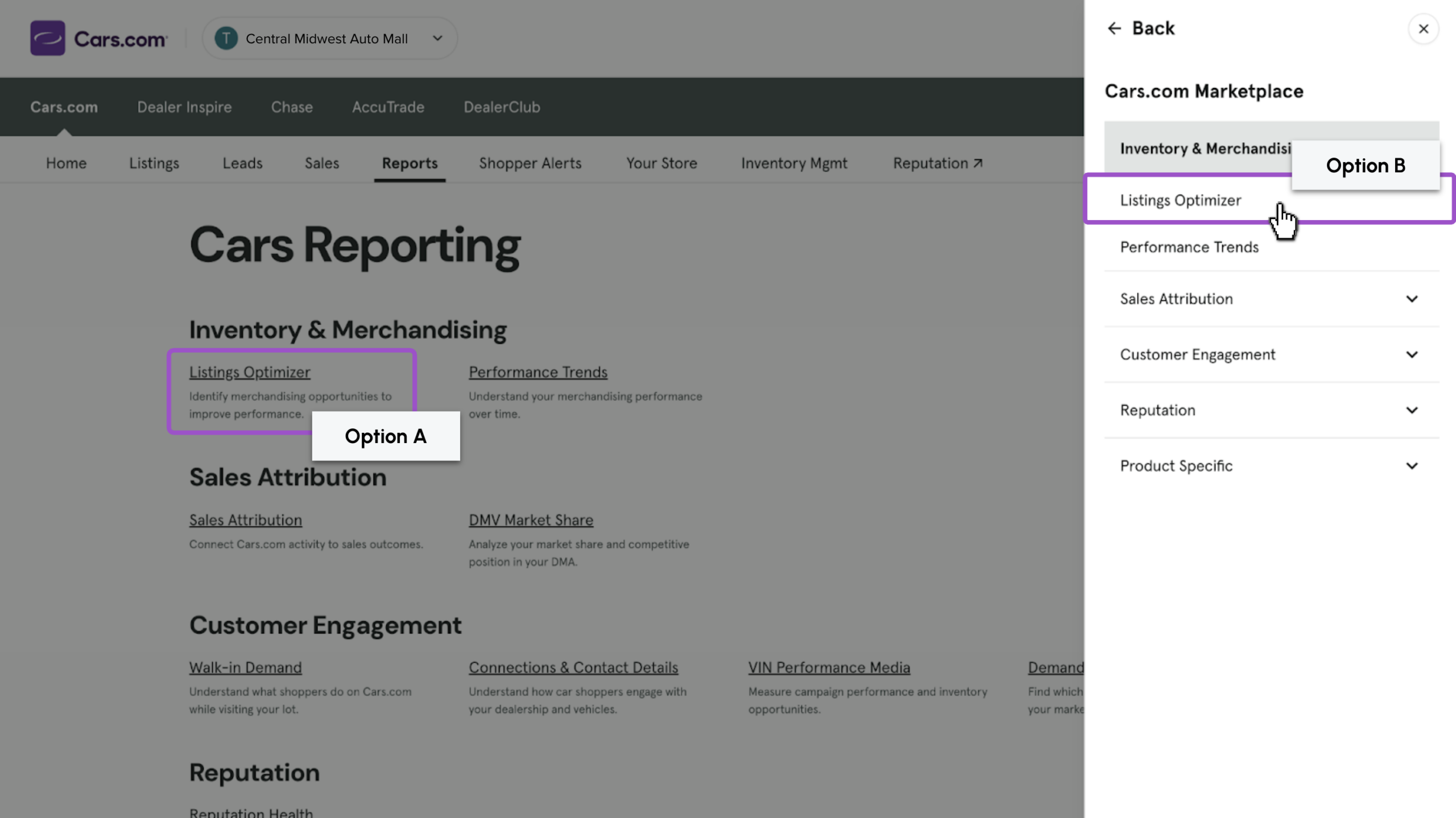The width and height of the screenshot is (1456, 818).
Task: Open the Reports nav item
Action: 409,163
